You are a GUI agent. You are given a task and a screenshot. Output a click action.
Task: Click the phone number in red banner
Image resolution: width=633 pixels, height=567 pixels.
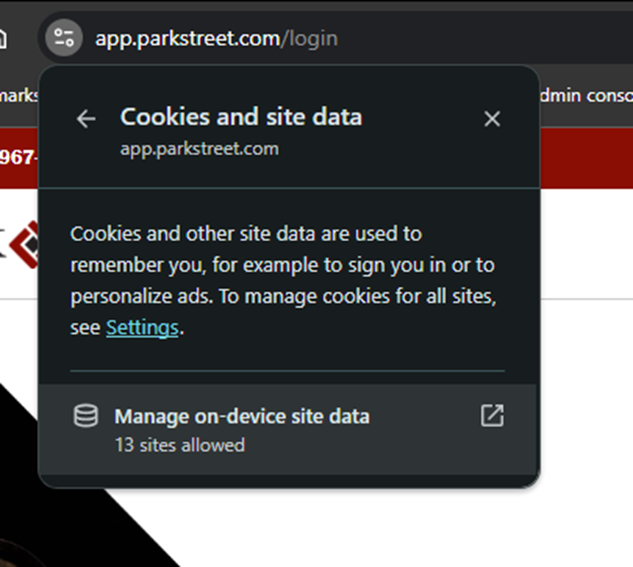point(19,157)
